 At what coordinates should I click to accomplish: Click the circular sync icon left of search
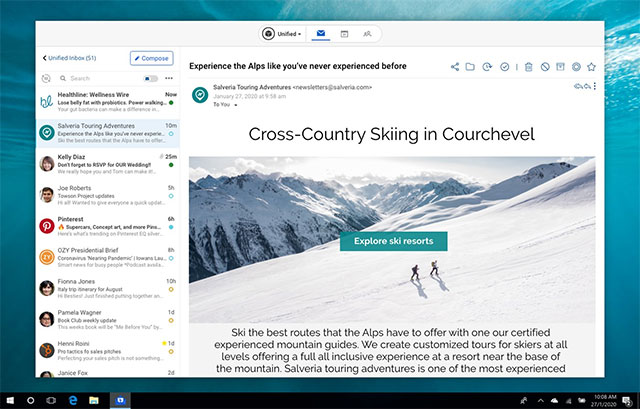click(46, 78)
